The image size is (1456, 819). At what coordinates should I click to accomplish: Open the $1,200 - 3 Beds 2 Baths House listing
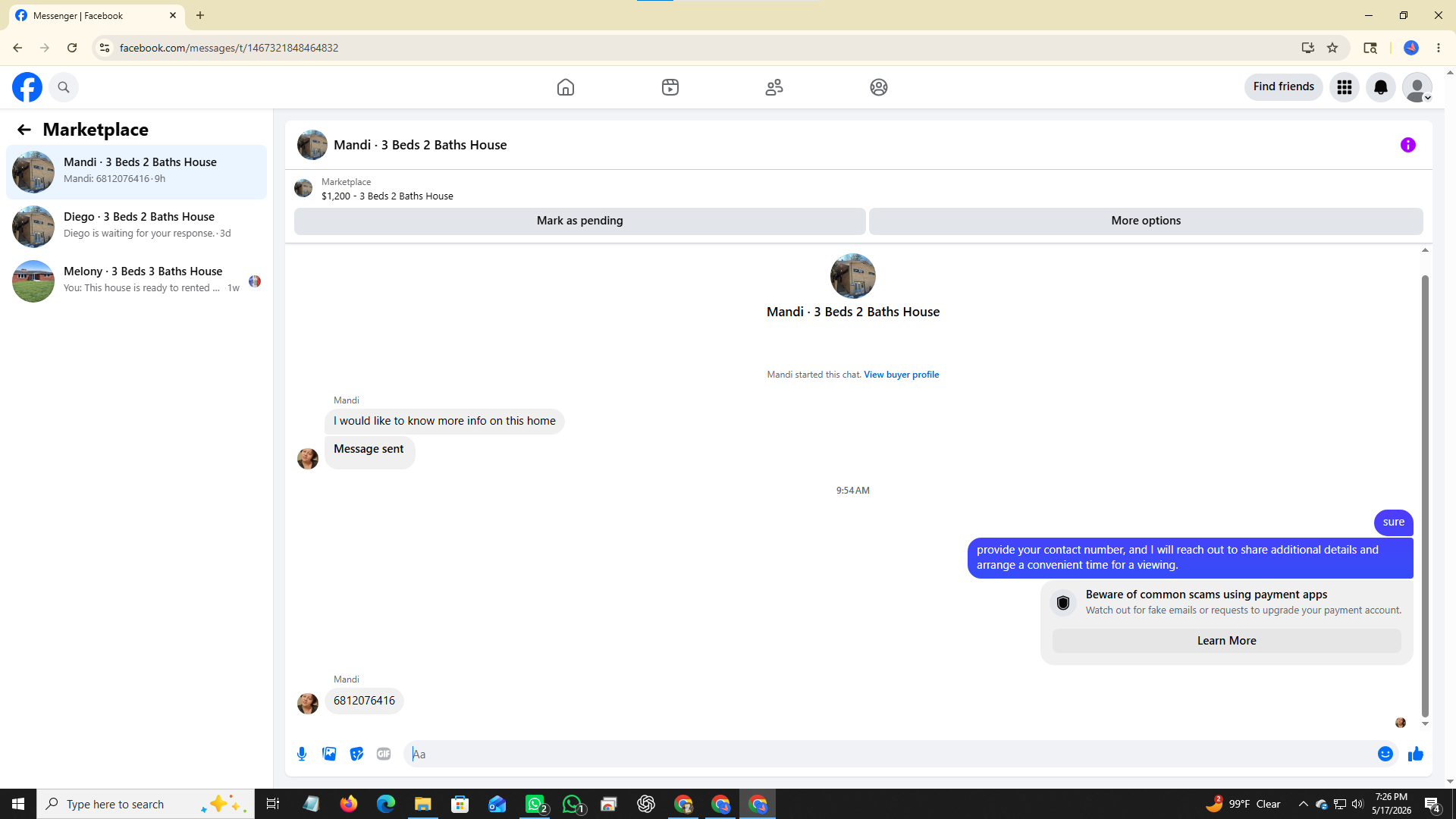click(388, 196)
